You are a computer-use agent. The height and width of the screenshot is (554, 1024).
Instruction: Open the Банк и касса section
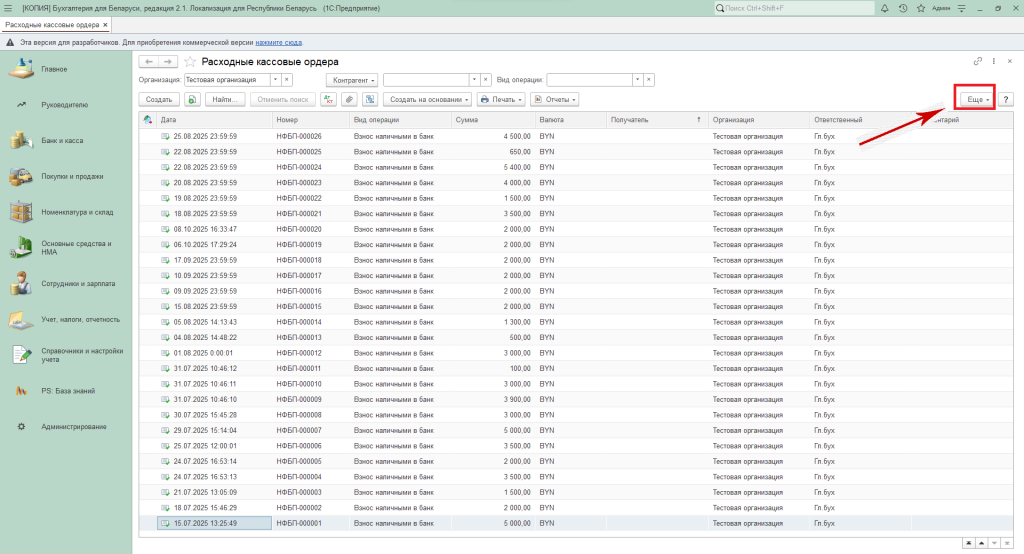[x=62, y=141]
